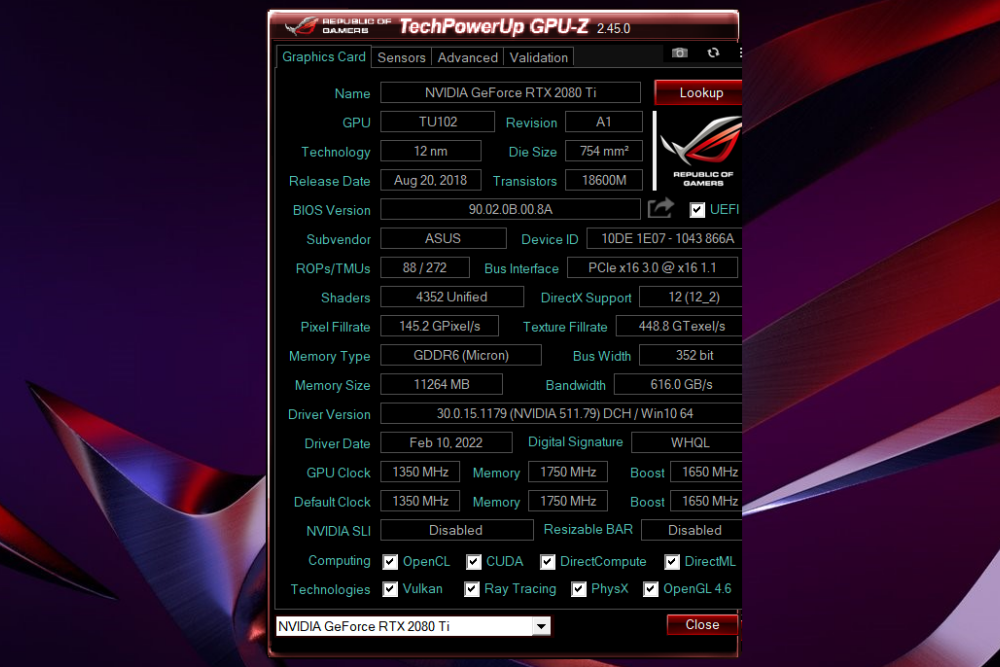The height and width of the screenshot is (667, 1000).
Task: Click the Lookup button
Action: (698, 92)
